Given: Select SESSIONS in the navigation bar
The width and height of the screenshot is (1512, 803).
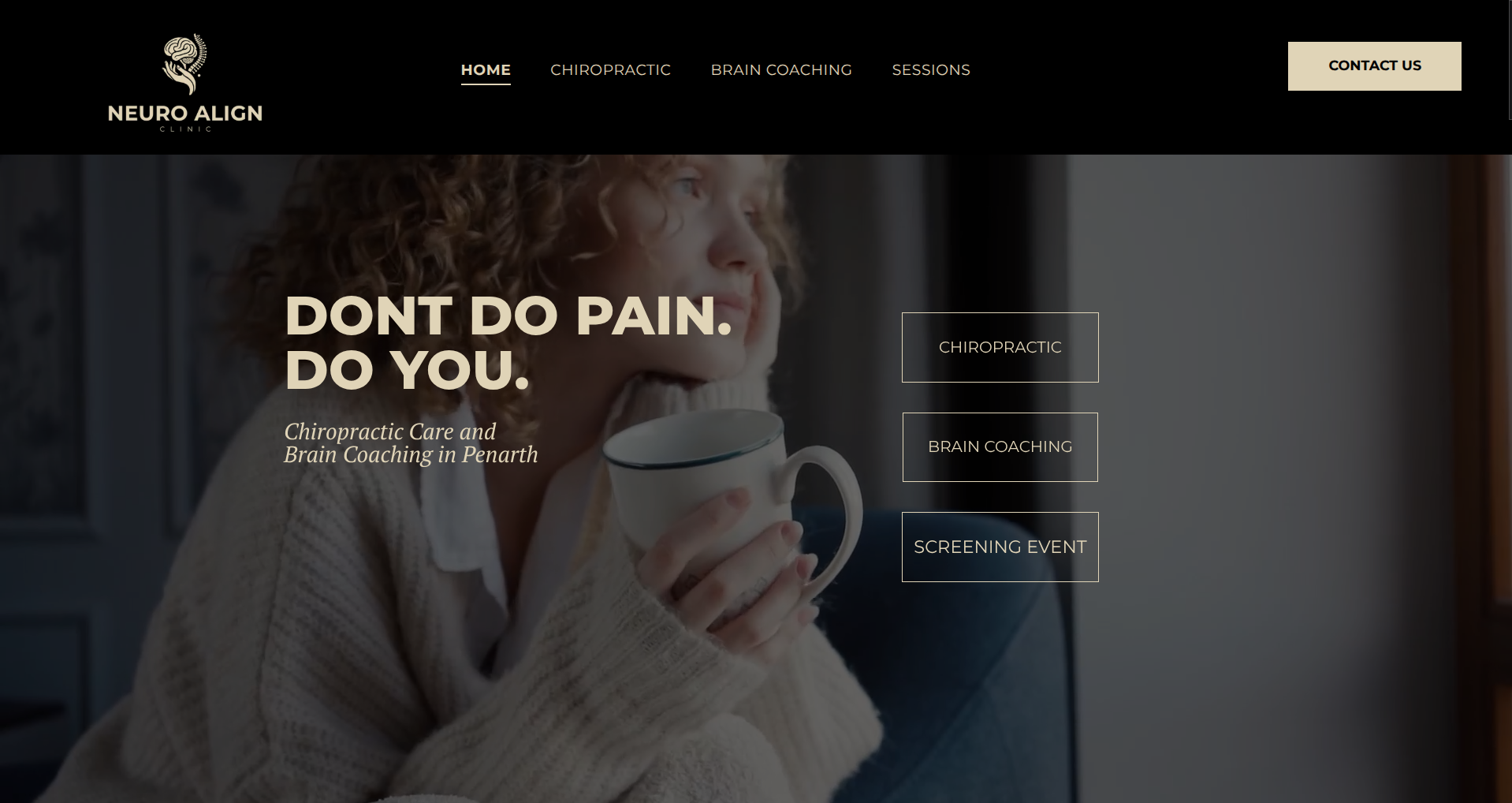Looking at the screenshot, I should tap(931, 69).
